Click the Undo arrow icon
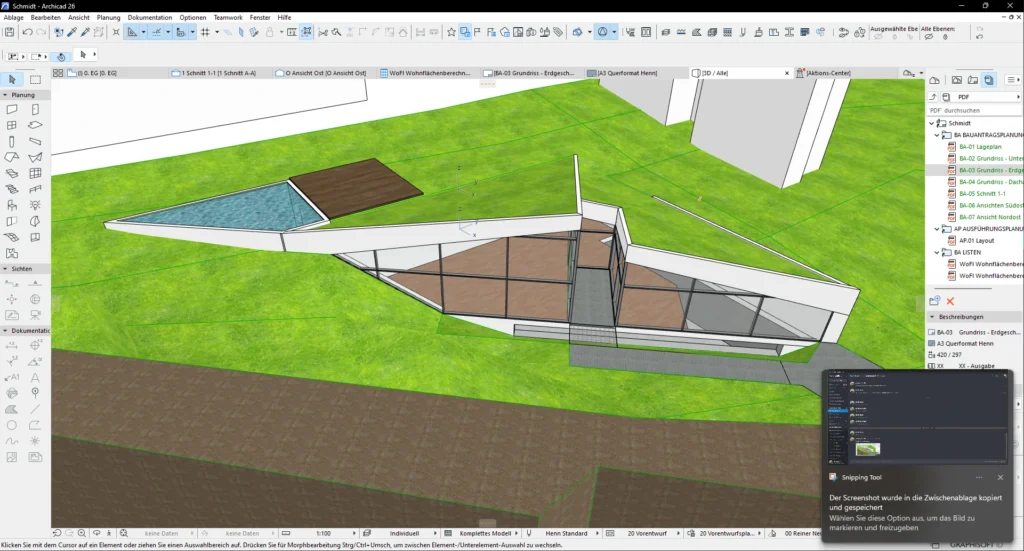This screenshot has width=1024, height=551. [27, 32]
